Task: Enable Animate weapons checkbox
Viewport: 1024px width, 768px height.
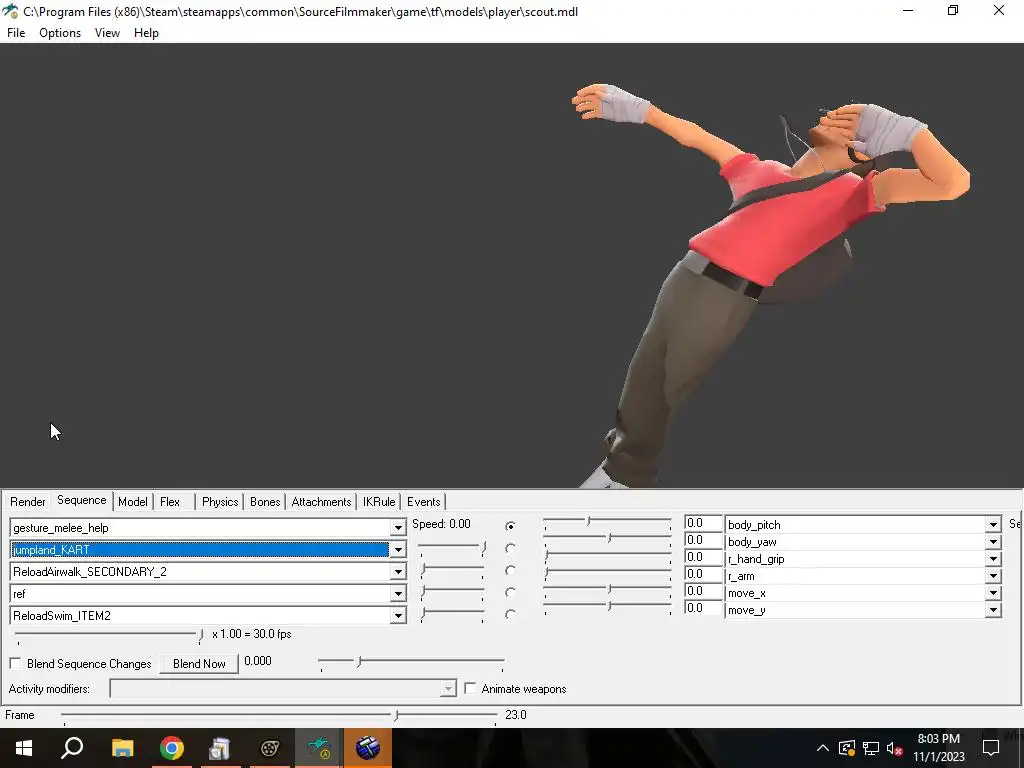Action: [x=470, y=688]
